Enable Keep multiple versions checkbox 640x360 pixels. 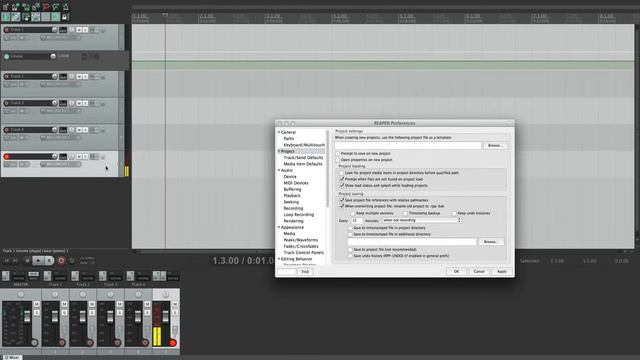353,213
